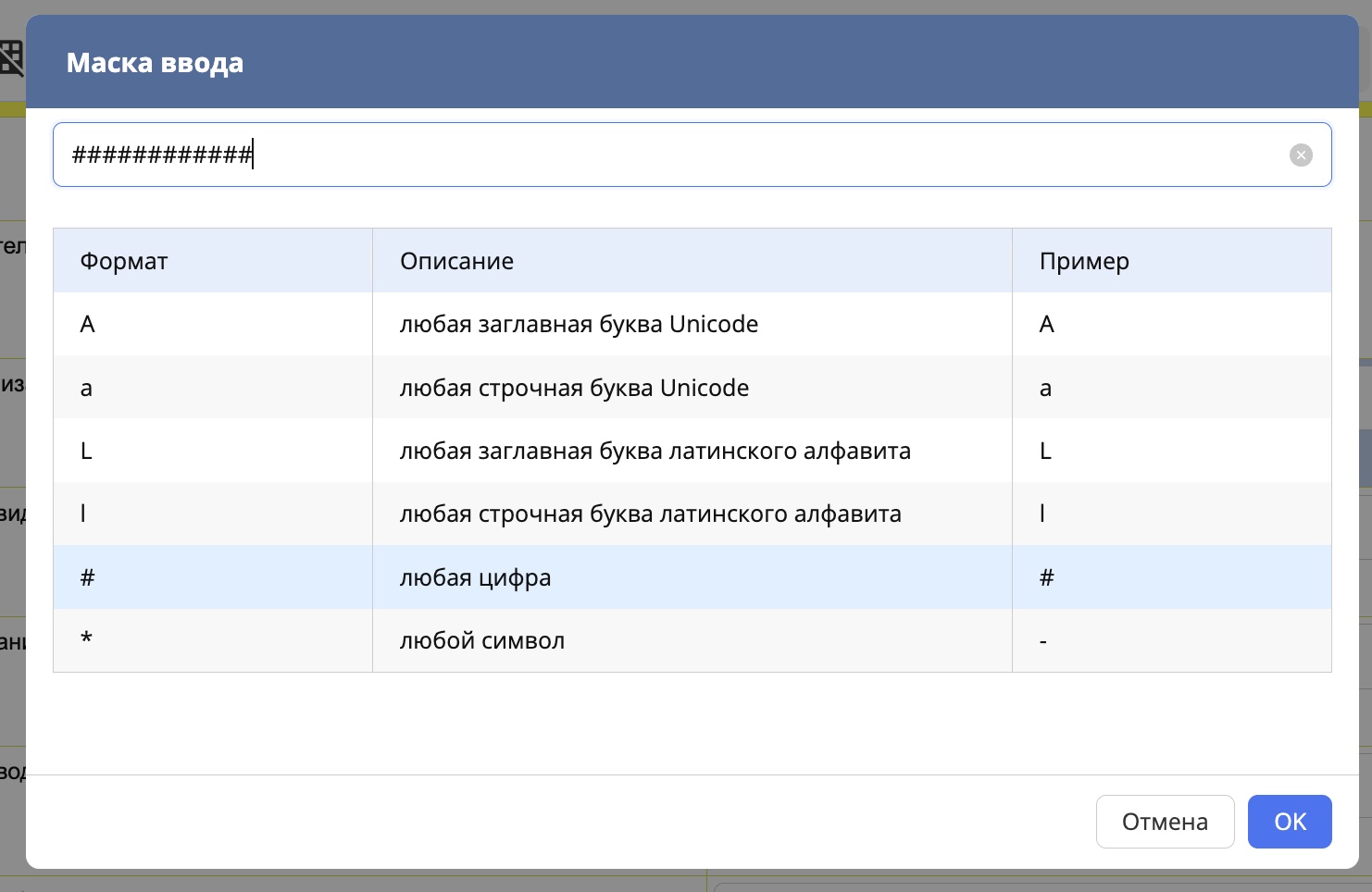Select the '*' cell in the Формат column
The height and width of the screenshot is (892, 1372).
pos(86,640)
